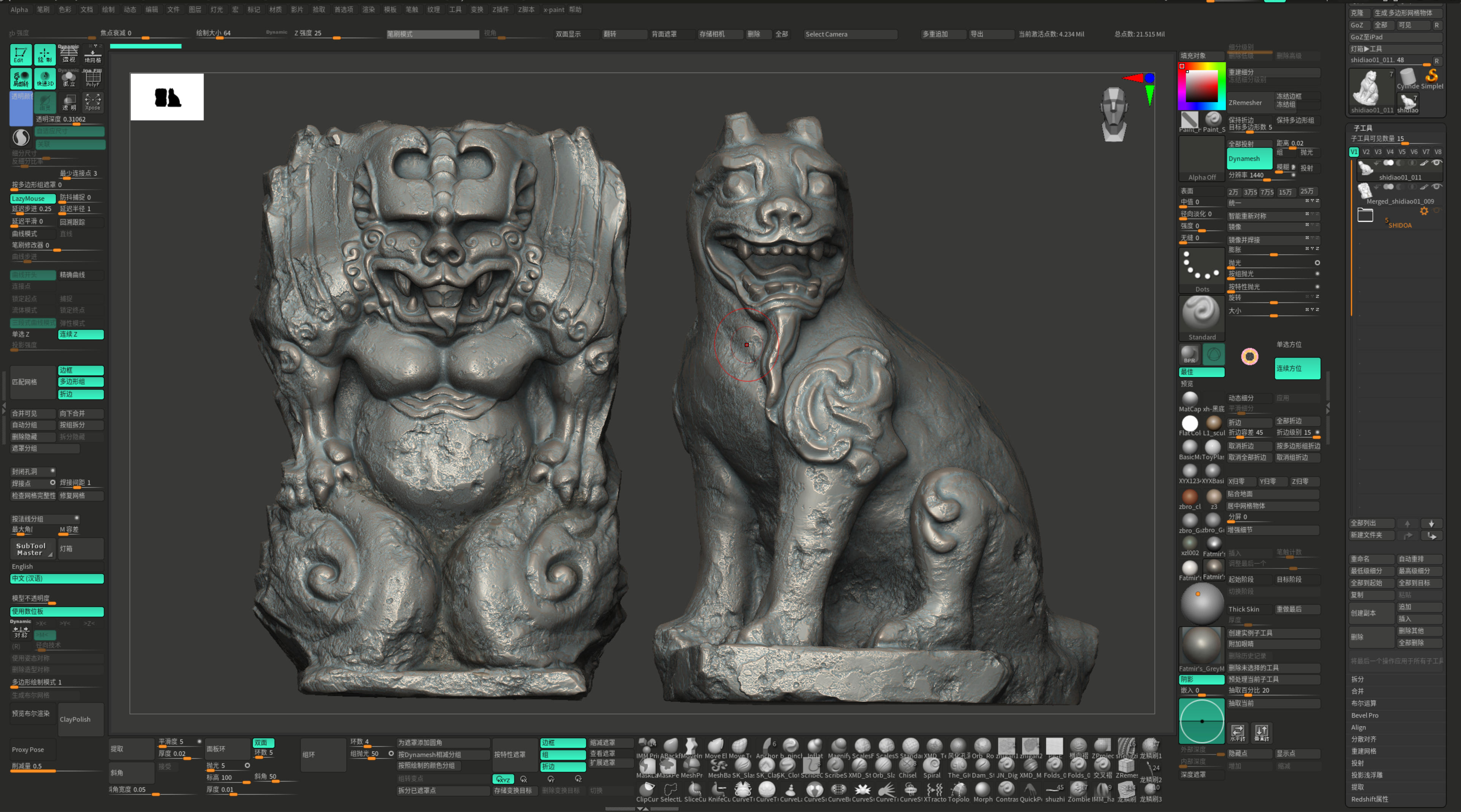Click the Xpose icon
Image resolution: width=1461 pixels, height=812 pixels.
(x=92, y=102)
